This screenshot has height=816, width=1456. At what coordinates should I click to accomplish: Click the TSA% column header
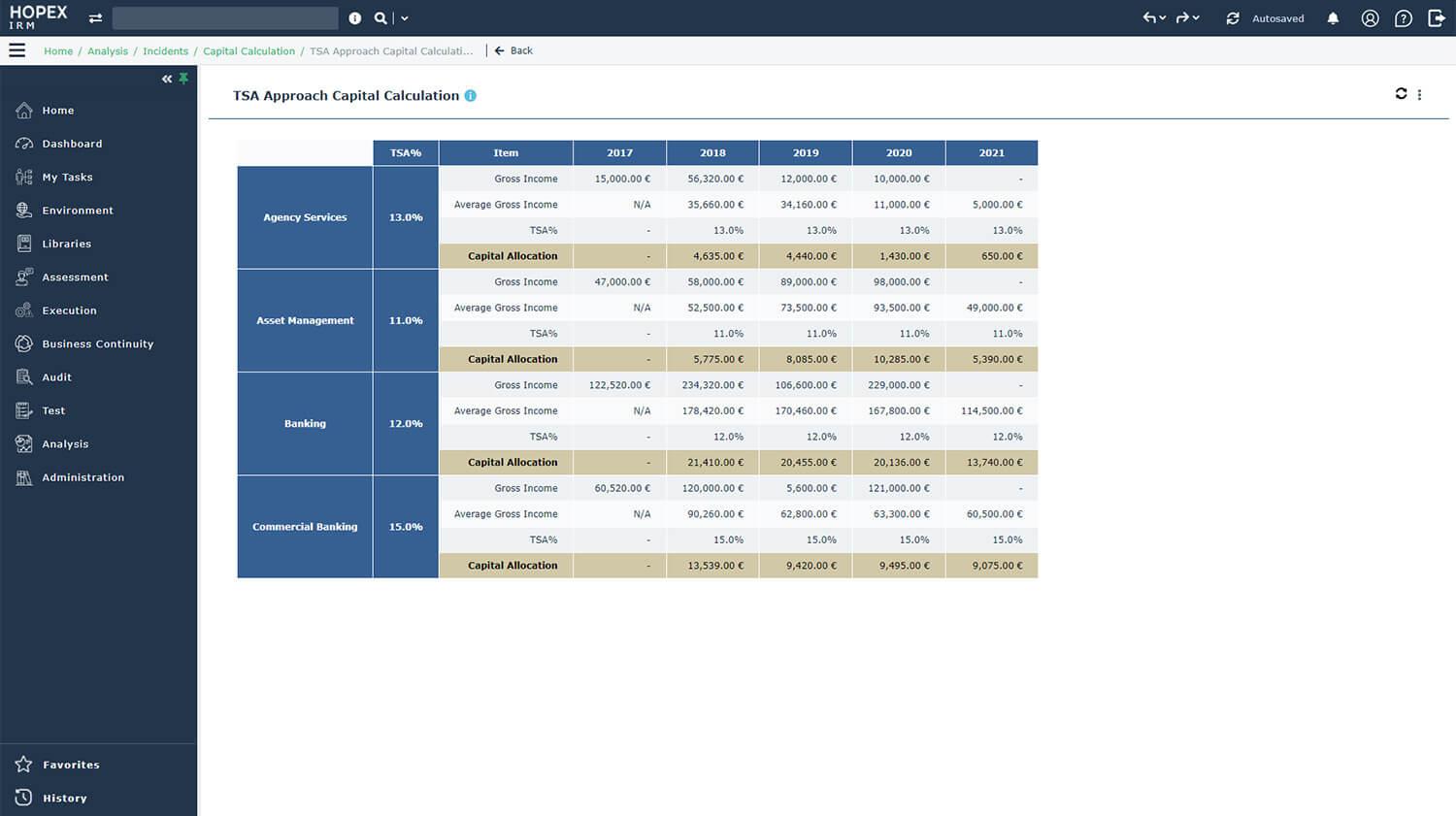(406, 153)
